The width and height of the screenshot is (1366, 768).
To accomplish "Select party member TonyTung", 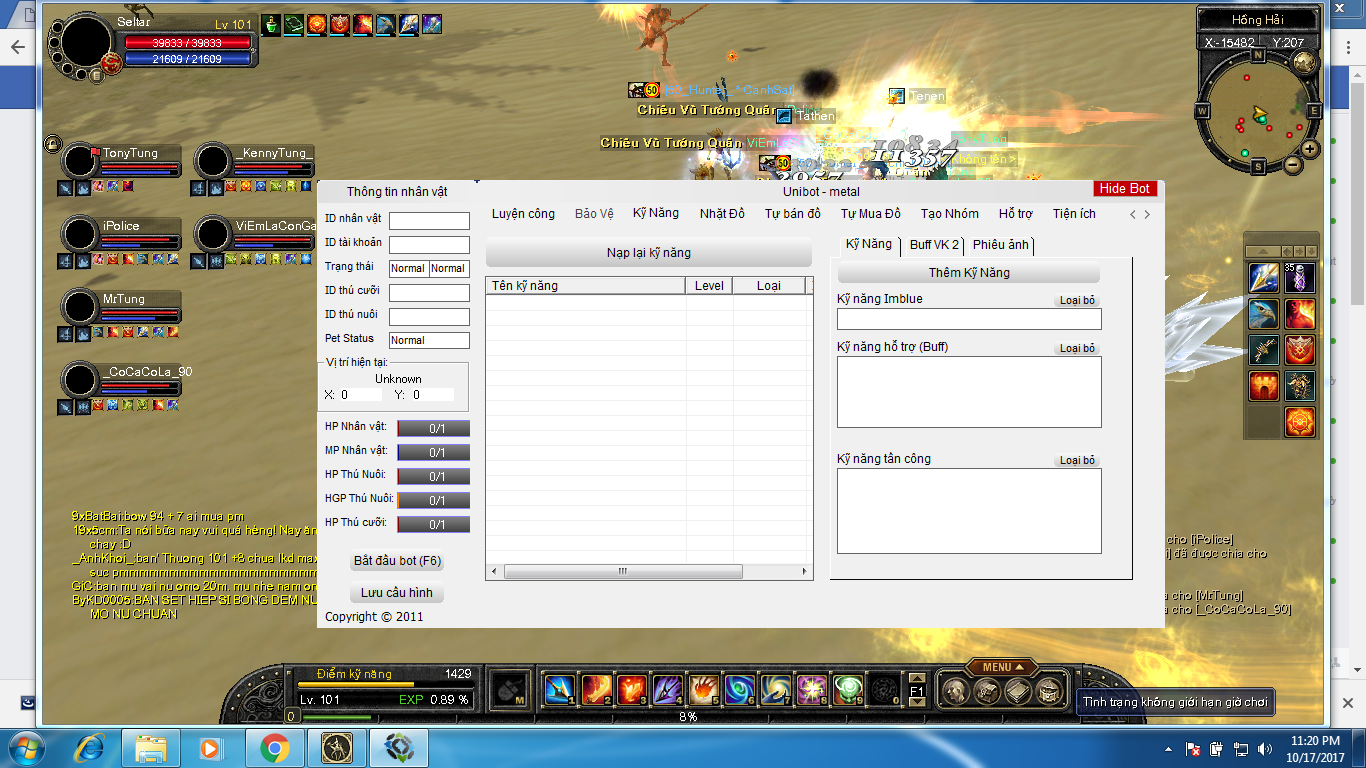I will (122, 162).
